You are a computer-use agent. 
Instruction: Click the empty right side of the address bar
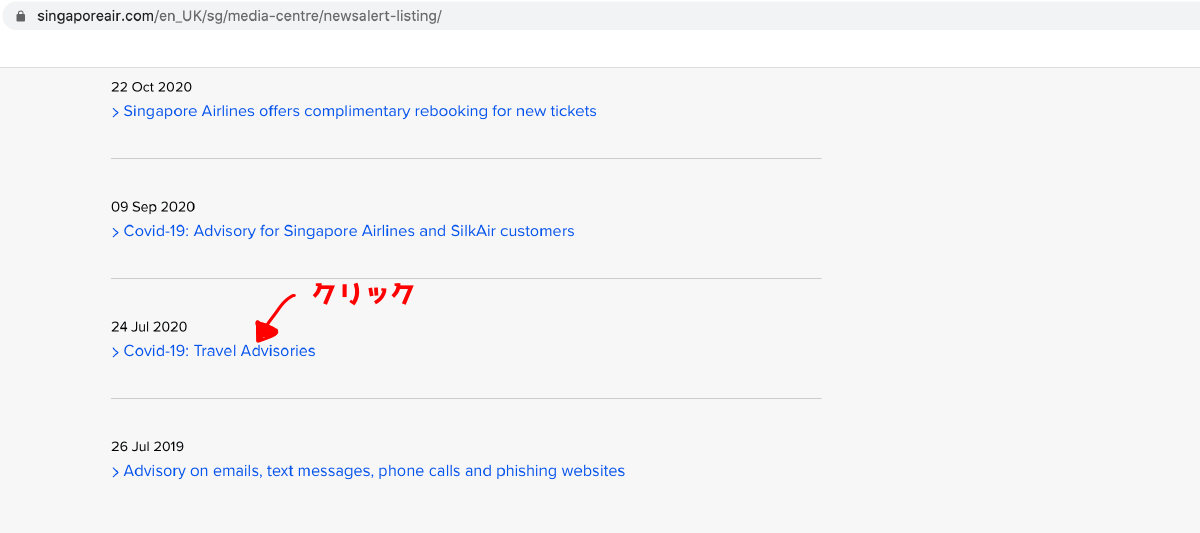[820, 17]
